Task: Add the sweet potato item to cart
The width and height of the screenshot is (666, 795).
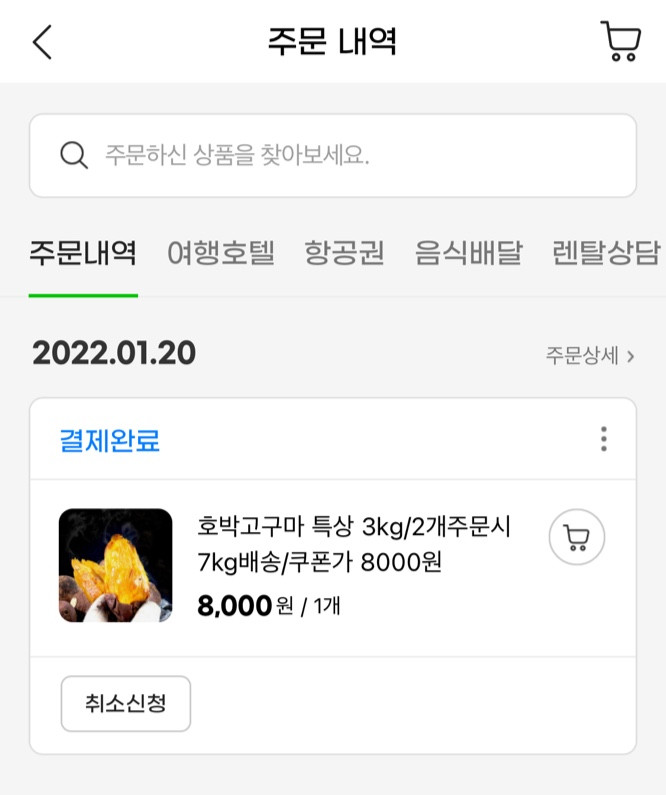Action: [x=577, y=537]
